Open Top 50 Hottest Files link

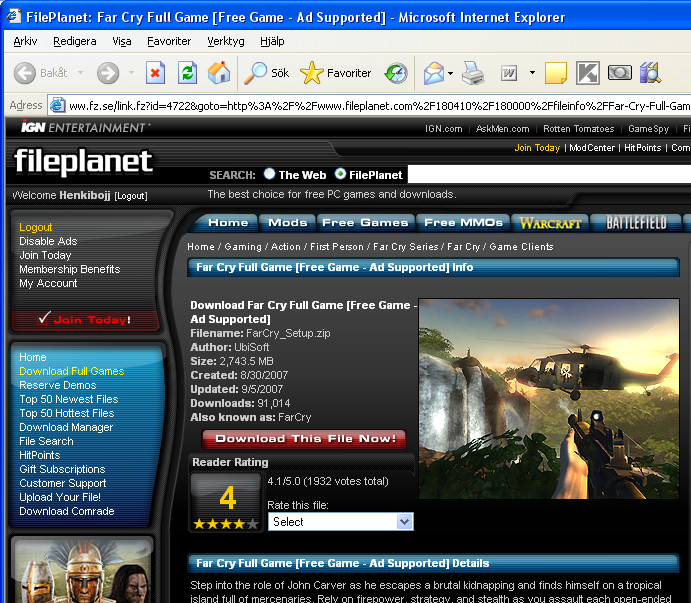pos(67,413)
